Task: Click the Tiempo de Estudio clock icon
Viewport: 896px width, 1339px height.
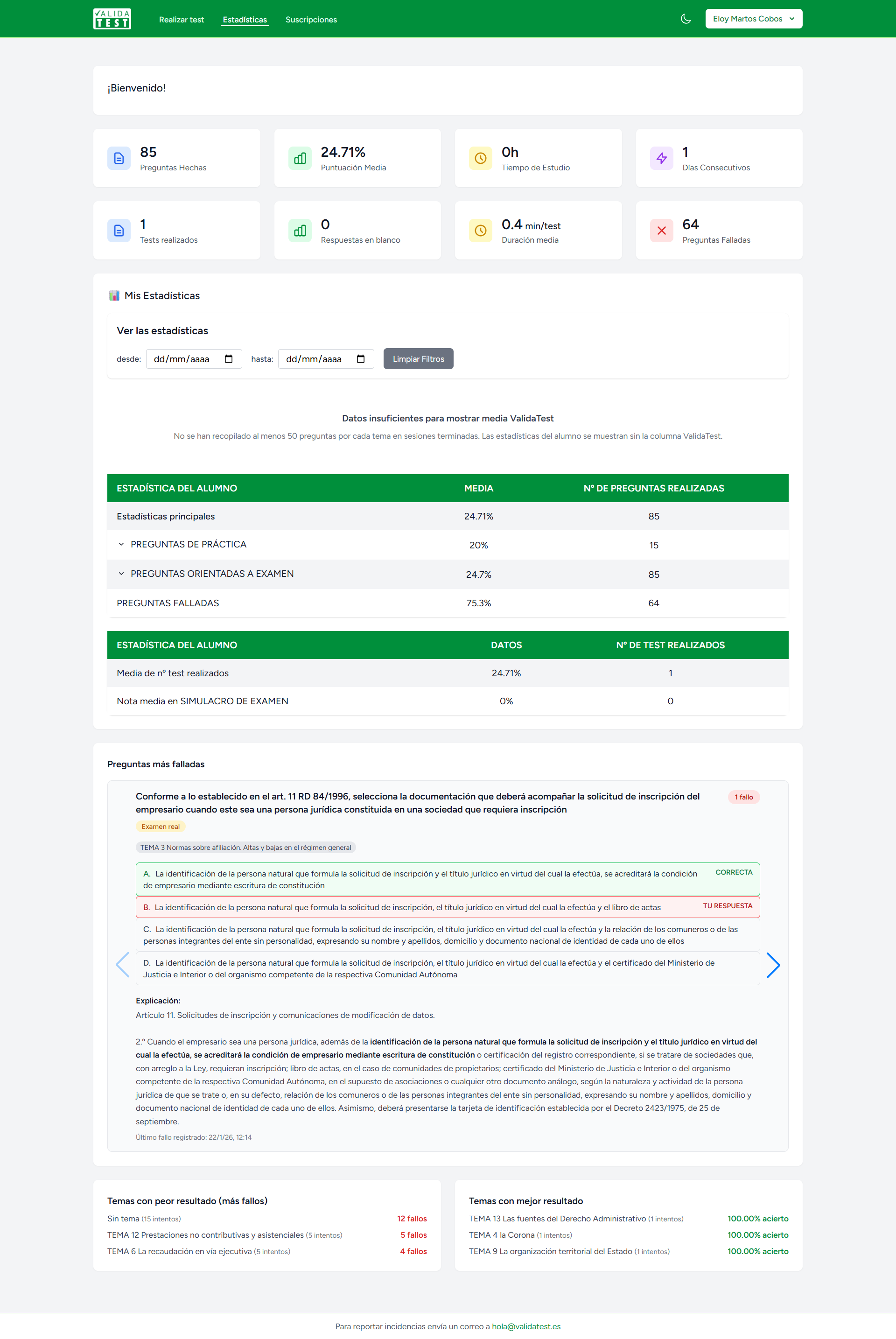Action: coord(481,158)
